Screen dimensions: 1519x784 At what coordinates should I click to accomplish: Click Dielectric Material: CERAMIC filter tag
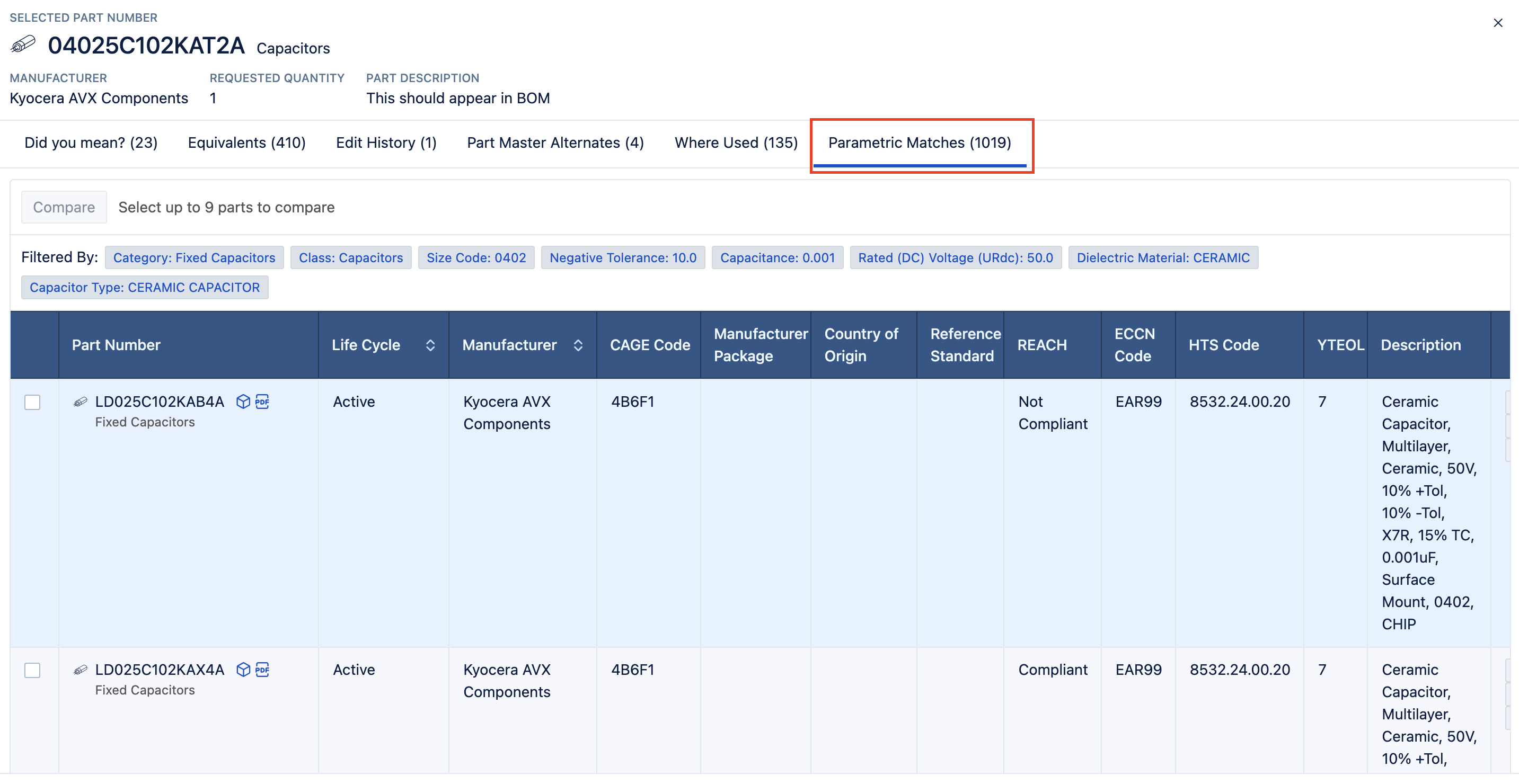pos(1162,257)
